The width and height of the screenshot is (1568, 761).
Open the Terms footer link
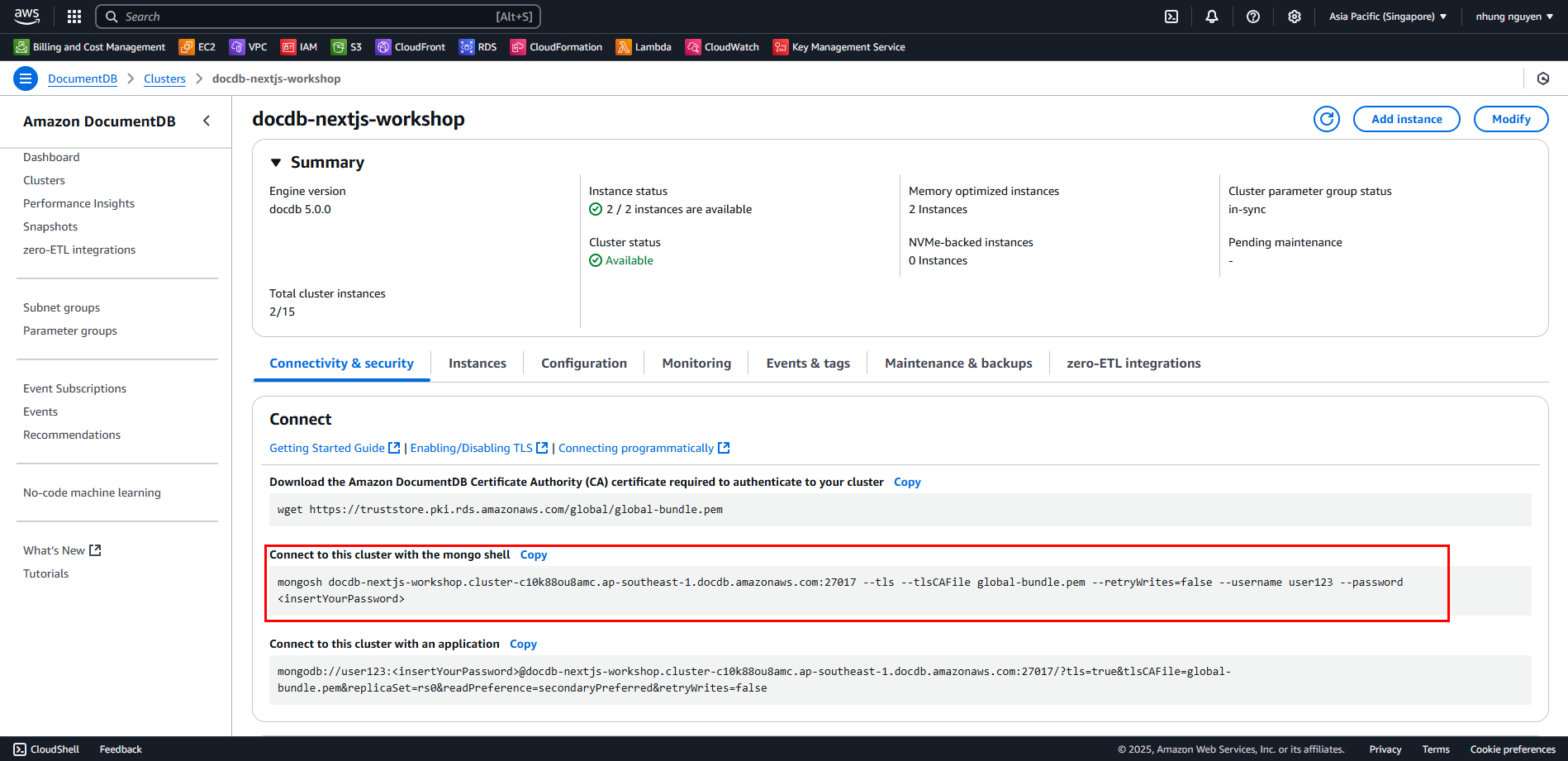(x=1436, y=749)
